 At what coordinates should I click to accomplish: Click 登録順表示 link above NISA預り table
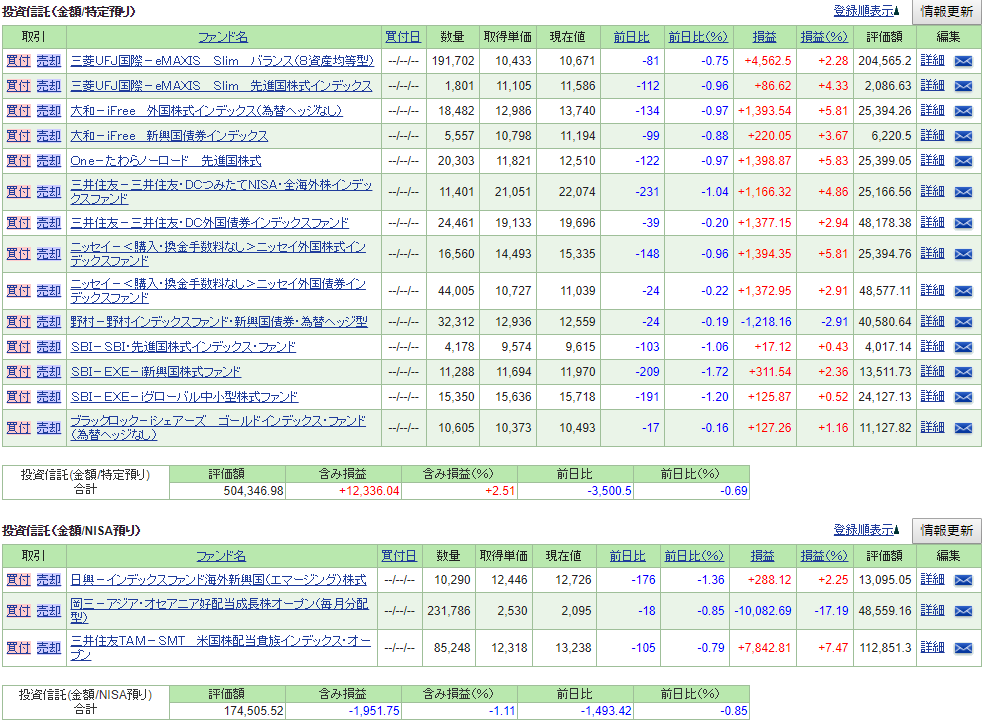pyautogui.click(x=864, y=530)
